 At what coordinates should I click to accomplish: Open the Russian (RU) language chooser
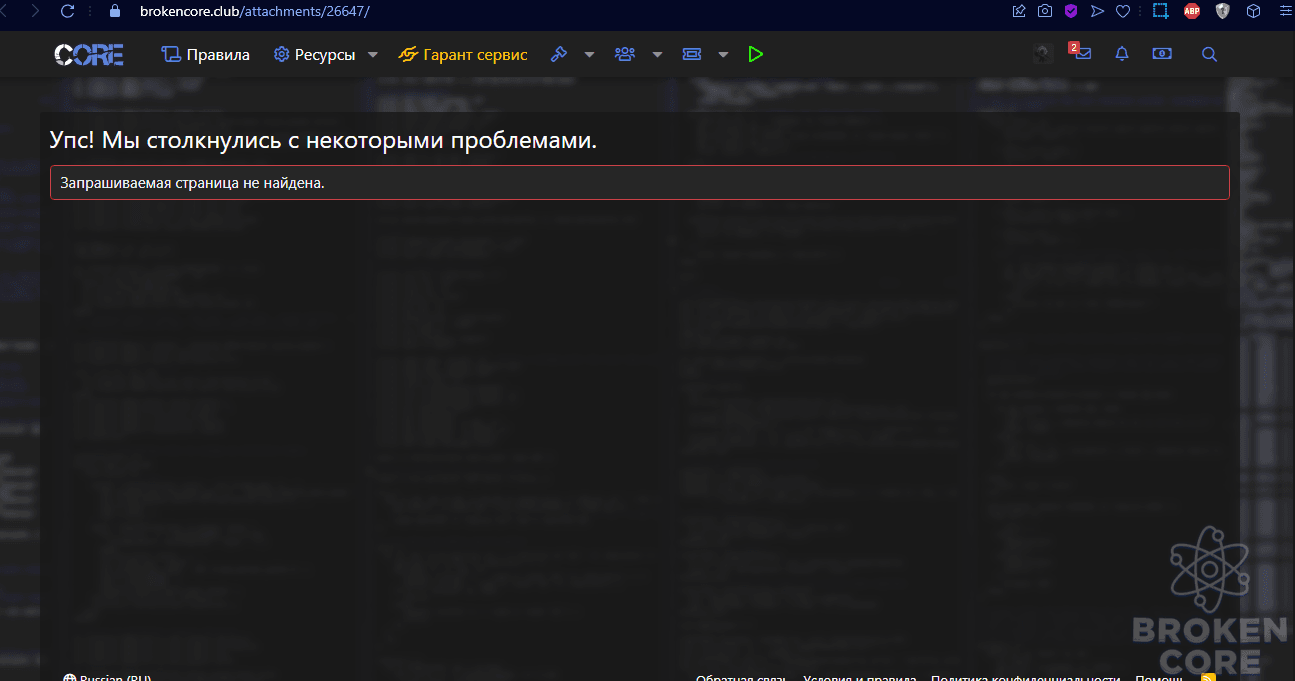[x=107, y=677]
